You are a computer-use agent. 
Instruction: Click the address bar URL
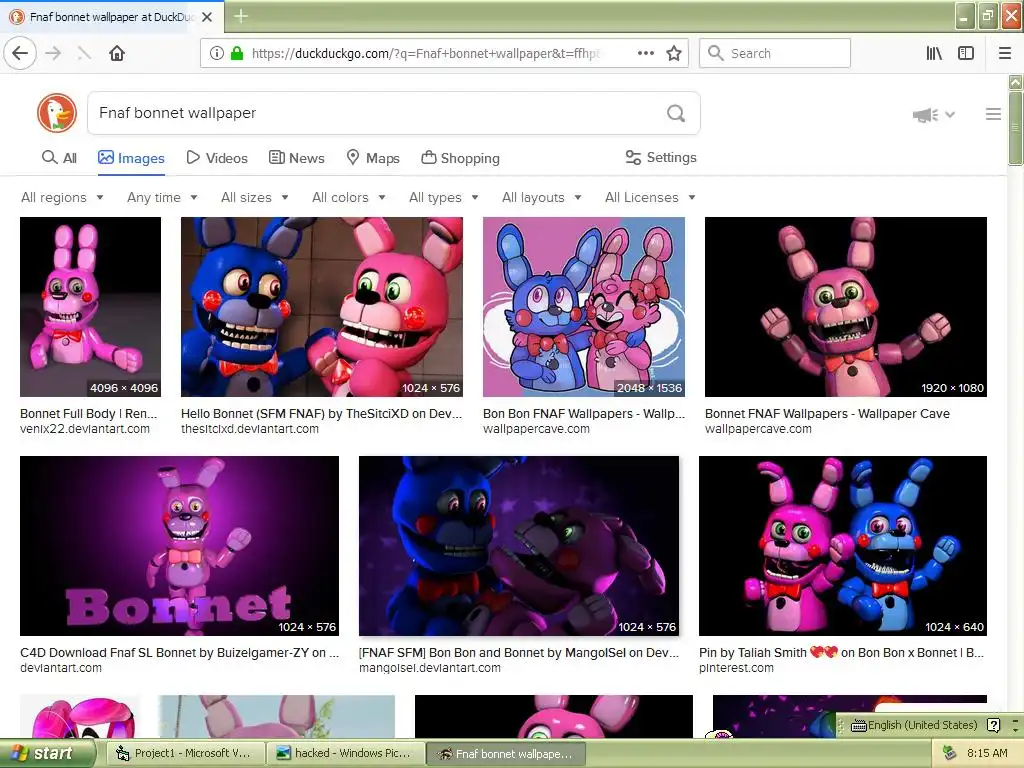[x=426, y=54]
